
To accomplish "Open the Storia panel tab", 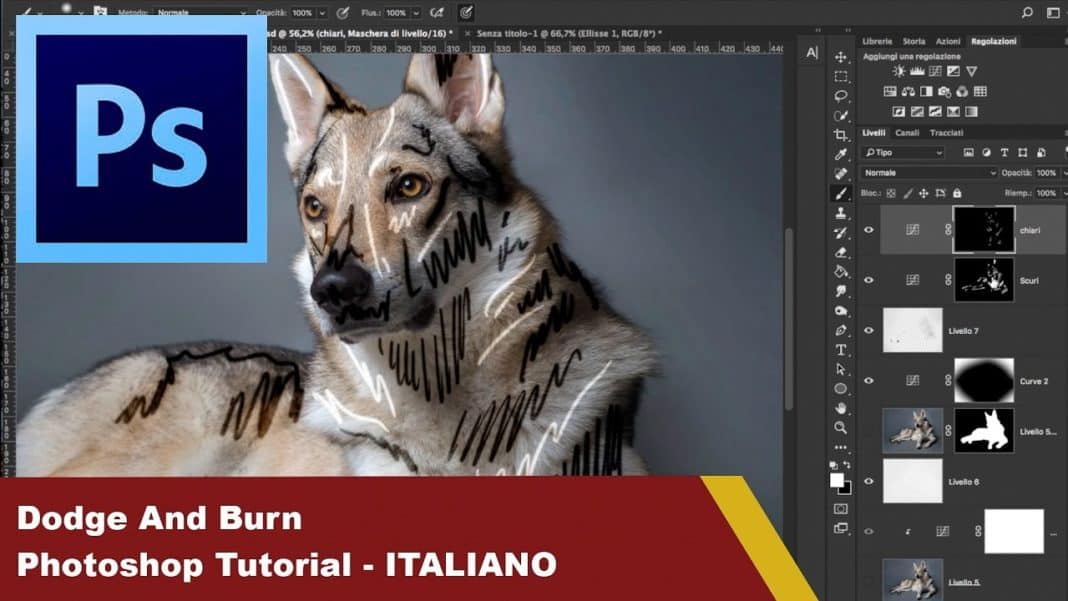I will click(x=912, y=42).
